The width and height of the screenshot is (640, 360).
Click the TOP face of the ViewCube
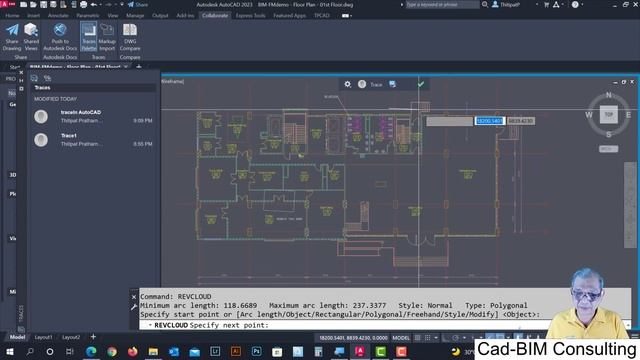click(609, 115)
